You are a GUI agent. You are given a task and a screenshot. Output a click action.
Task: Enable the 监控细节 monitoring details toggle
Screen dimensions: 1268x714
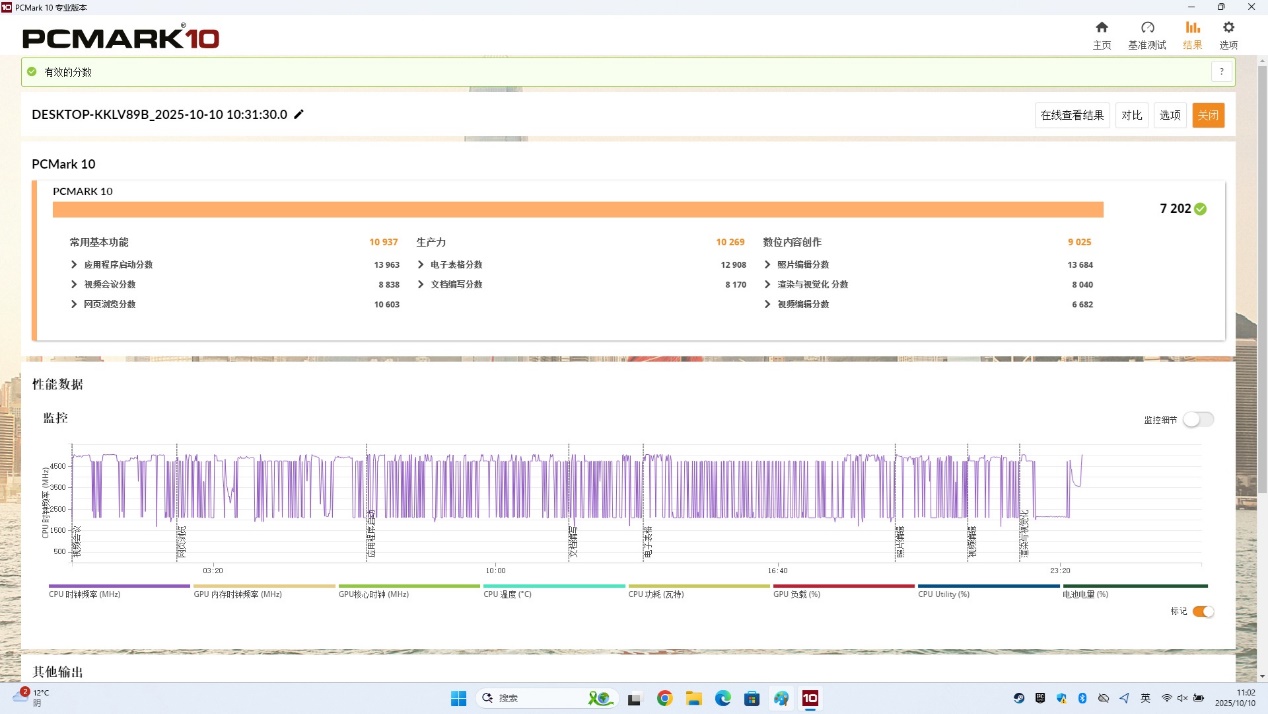click(x=1198, y=420)
